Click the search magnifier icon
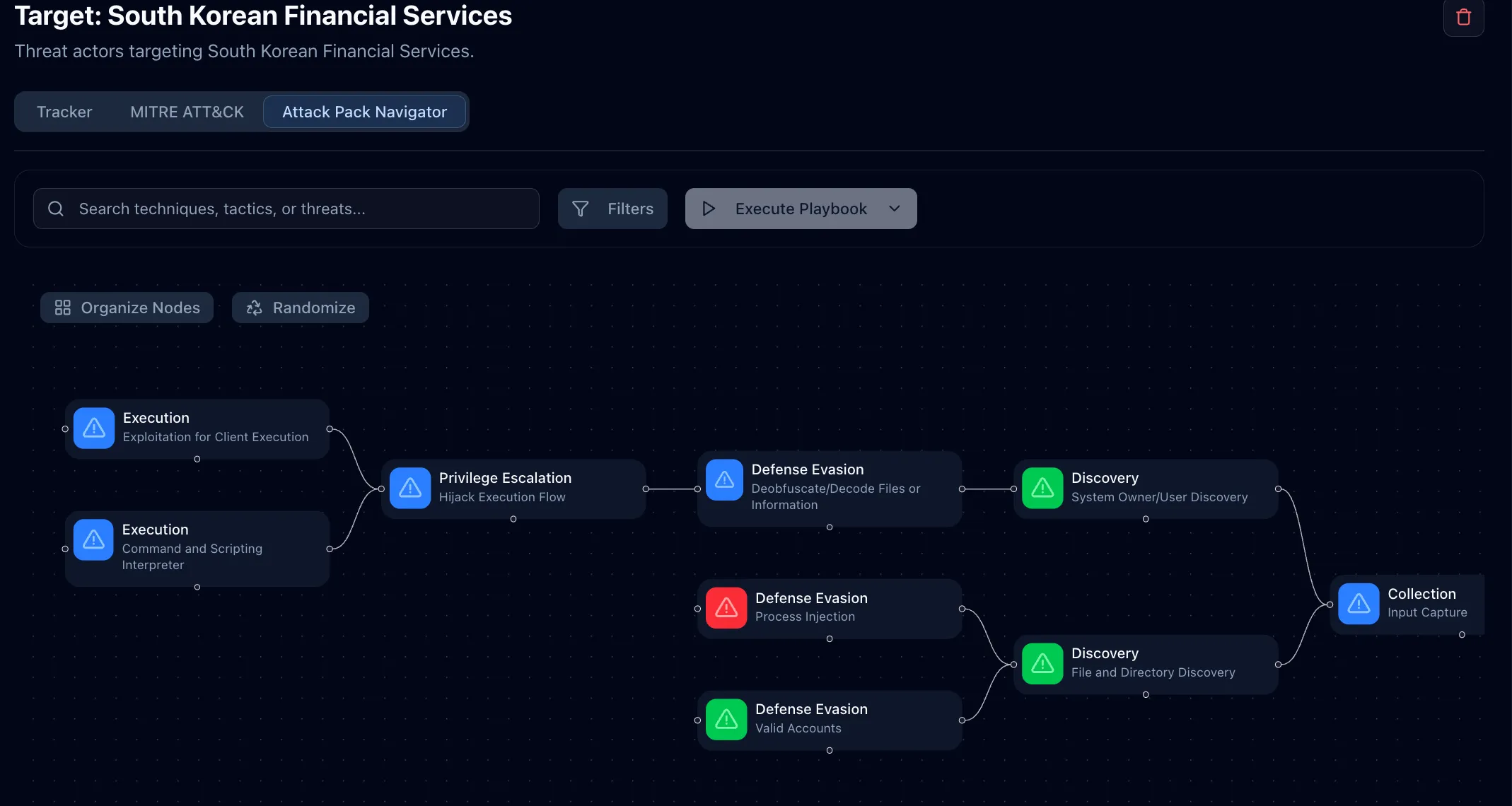The height and width of the screenshot is (806, 1512). tap(56, 209)
